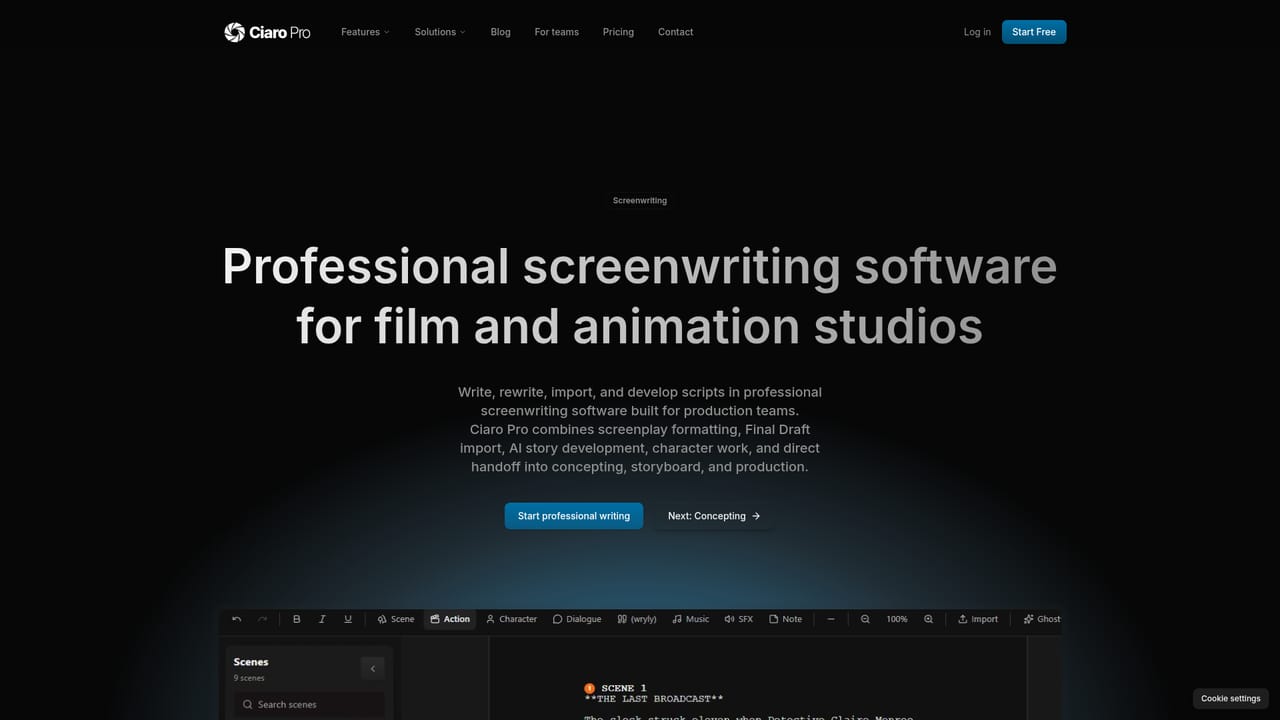The image size is (1280, 720).
Task: Select the (wryly) parenthetical element
Action: [637, 619]
